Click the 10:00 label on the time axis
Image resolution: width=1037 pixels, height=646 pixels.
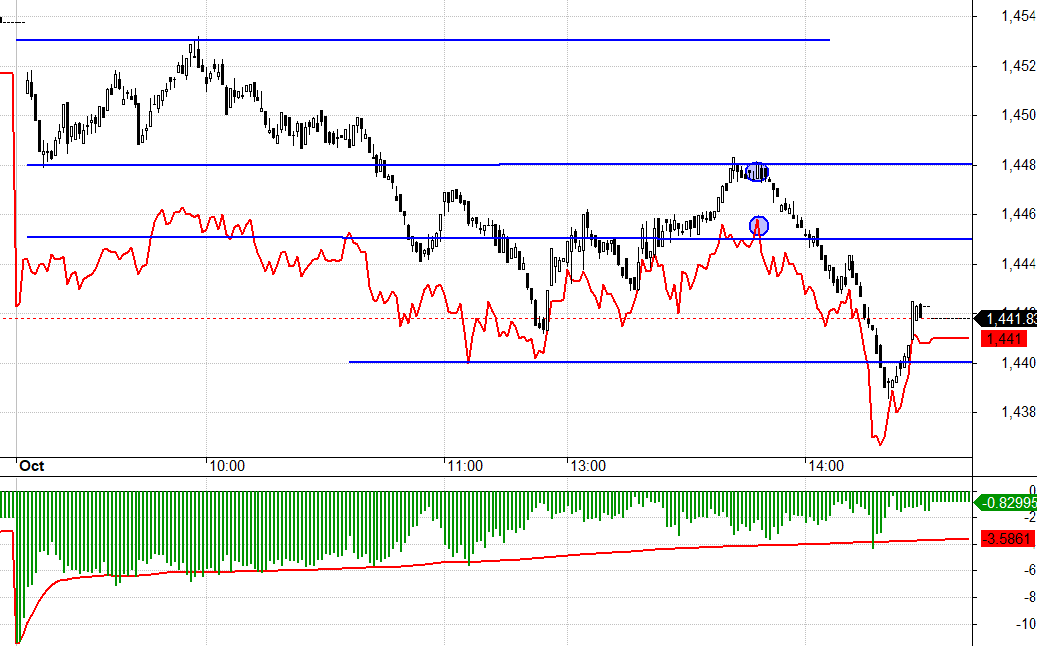[x=227, y=466]
